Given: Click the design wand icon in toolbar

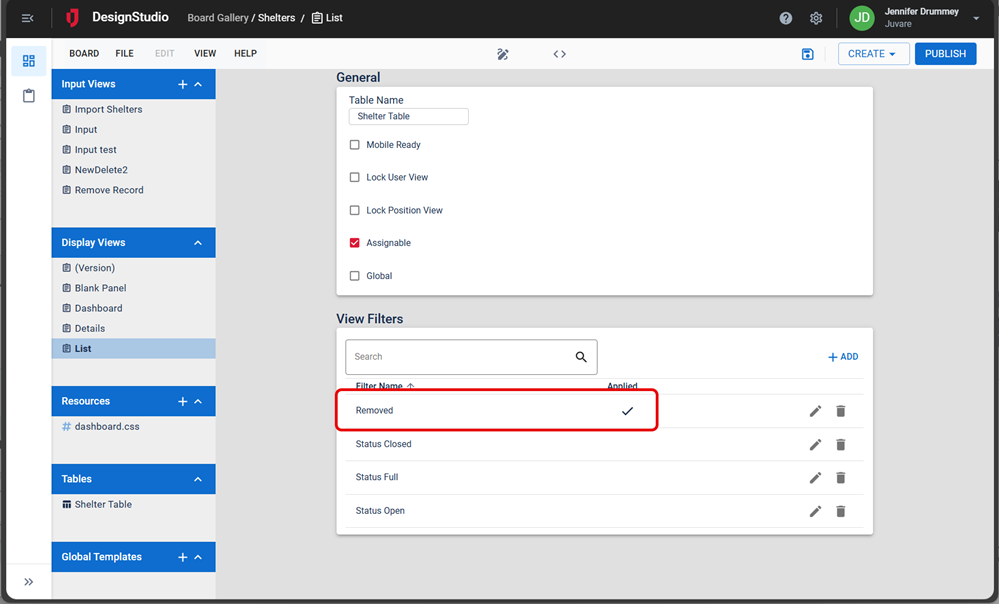Looking at the screenshot, I should point(503,54).
